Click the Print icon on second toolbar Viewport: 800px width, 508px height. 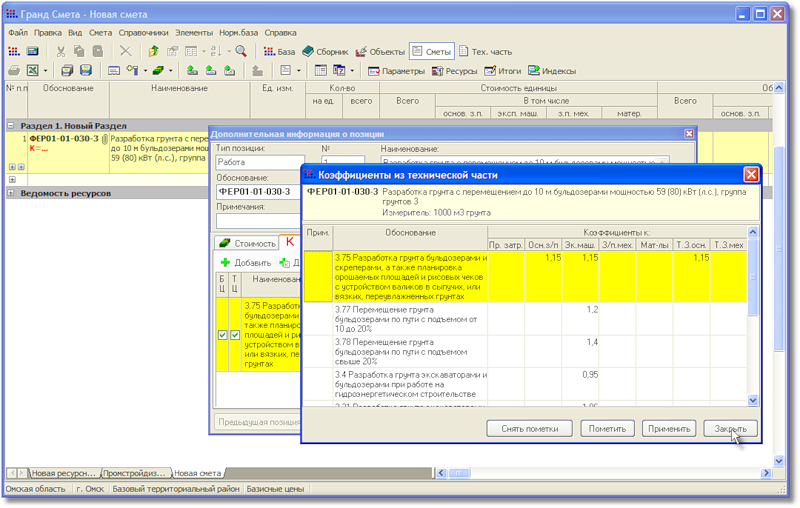[x=14, y=71]
